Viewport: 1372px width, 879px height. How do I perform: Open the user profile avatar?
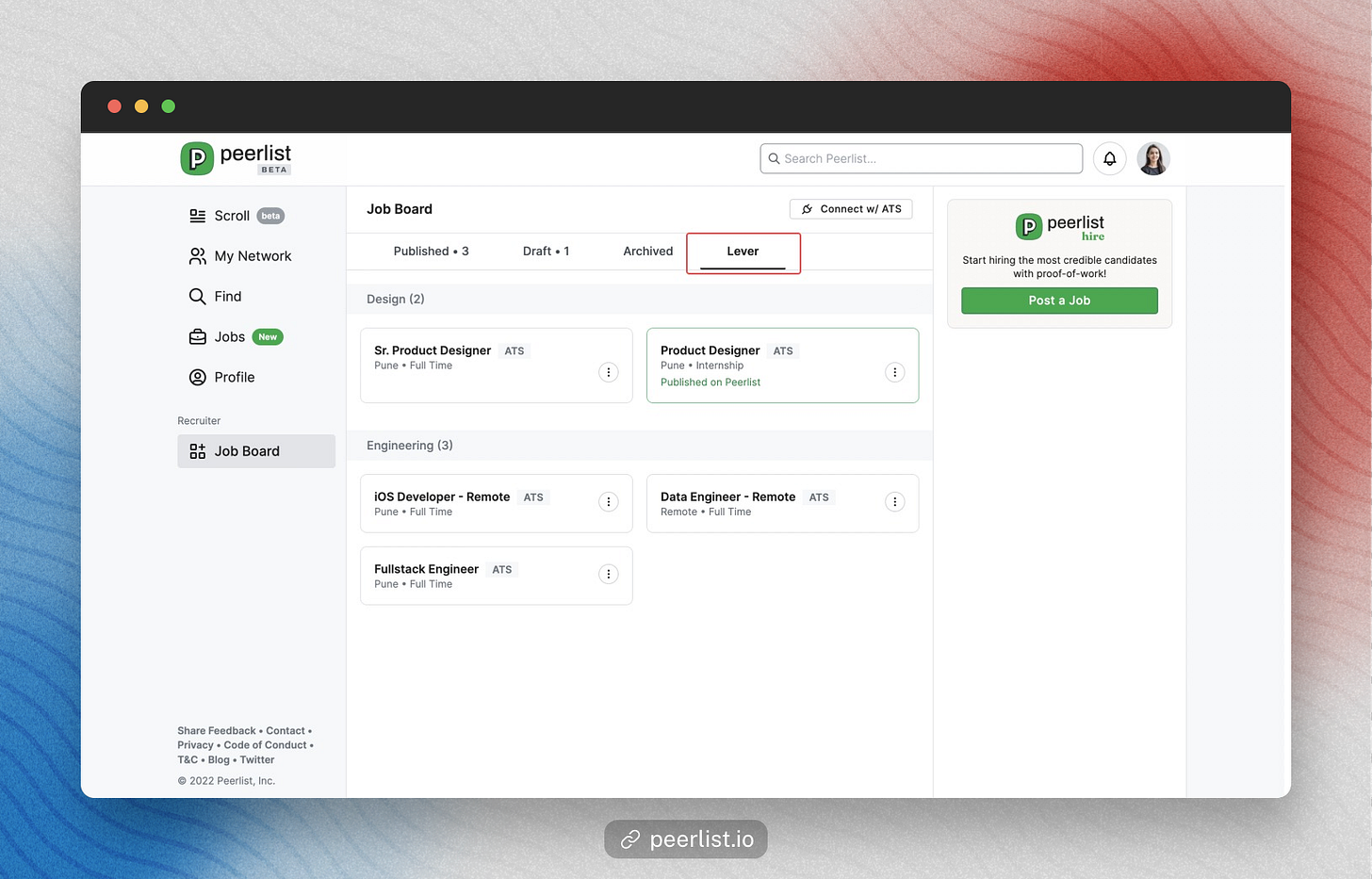point(1153,158)
